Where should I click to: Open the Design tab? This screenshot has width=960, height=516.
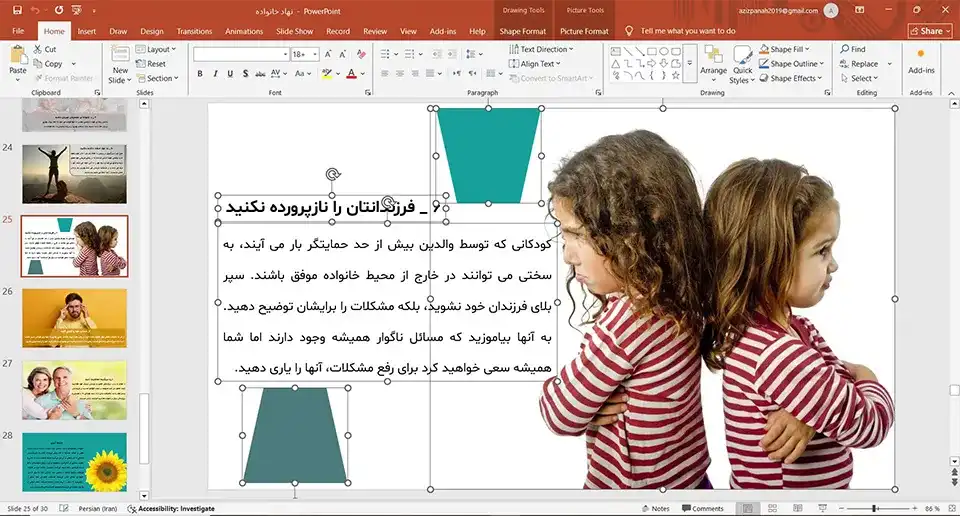[151, 31]
